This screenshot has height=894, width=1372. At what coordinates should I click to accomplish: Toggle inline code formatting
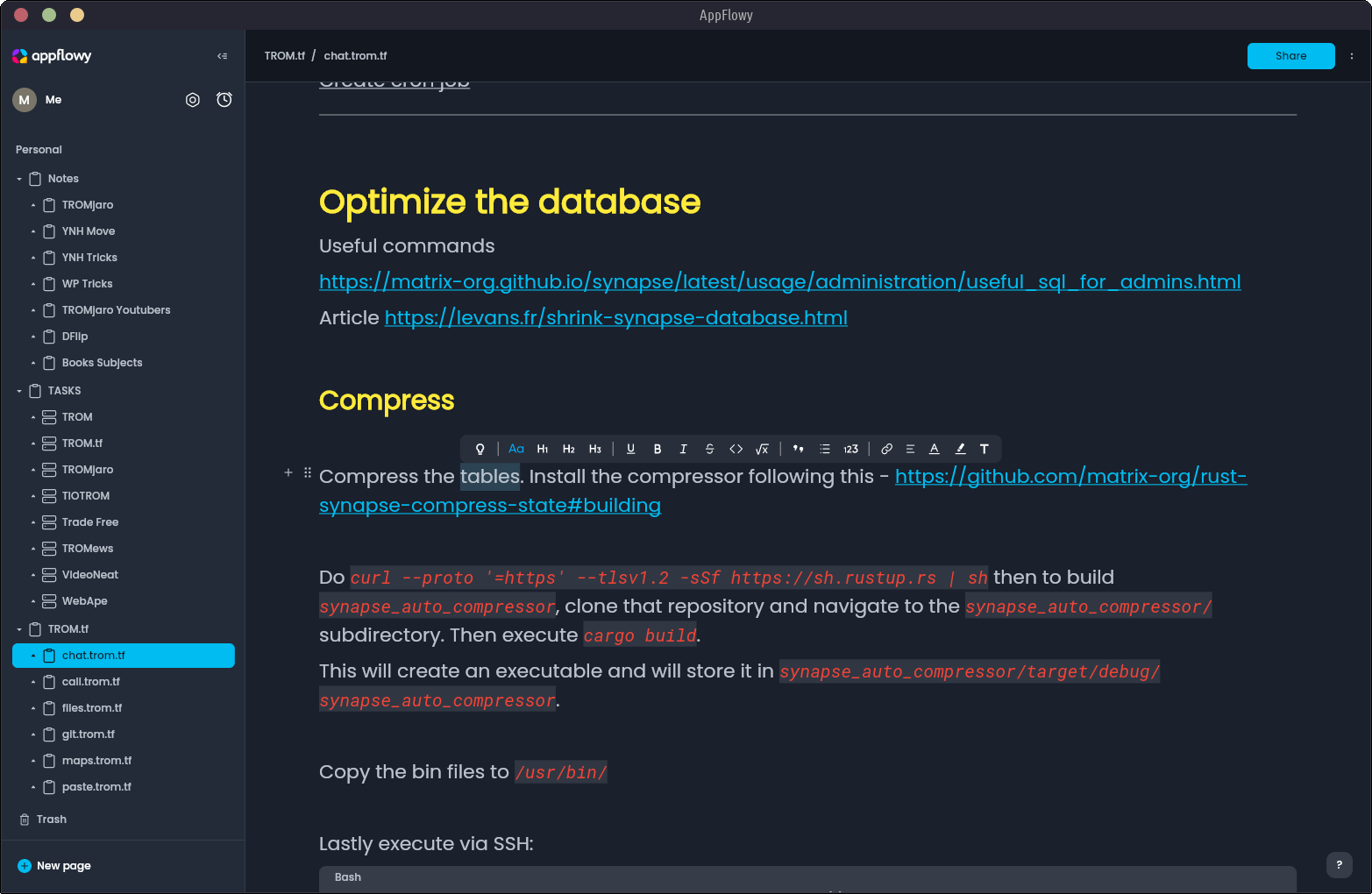click(x=736, y=449)
